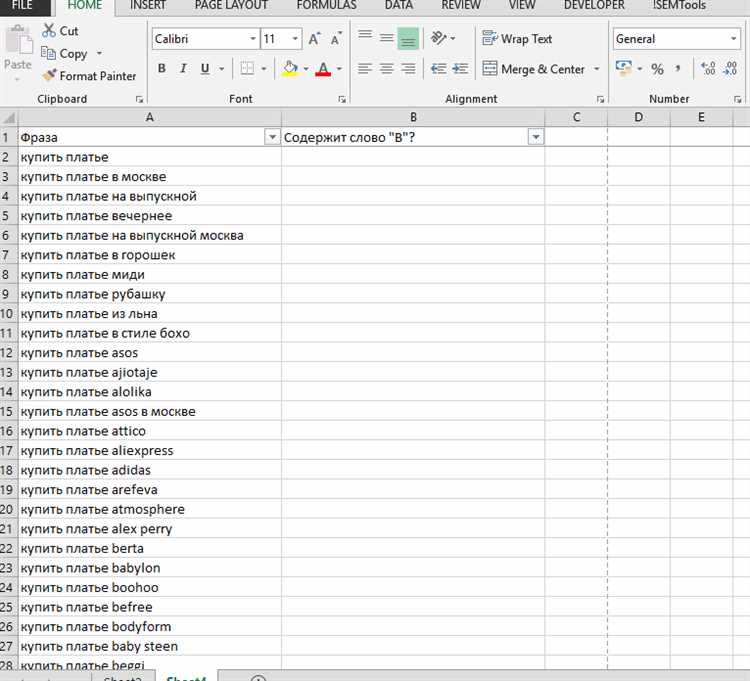
Task: Click the Copy icon
Action: pos(48,53)
